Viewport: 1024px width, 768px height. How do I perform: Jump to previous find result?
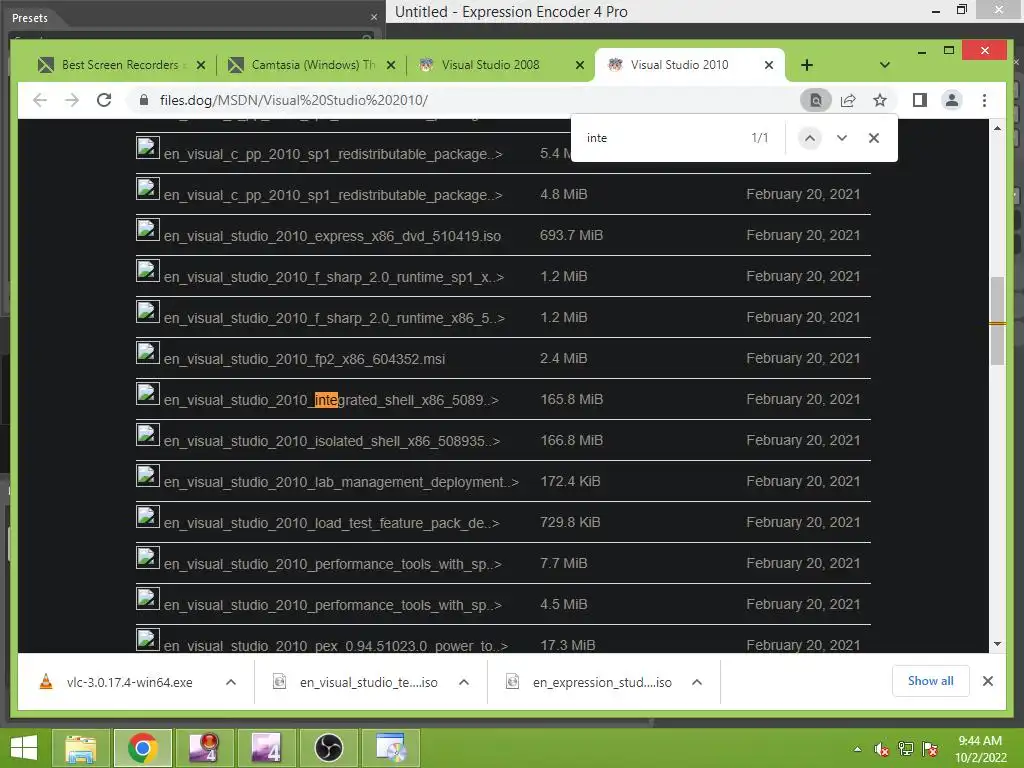(809, 138)
